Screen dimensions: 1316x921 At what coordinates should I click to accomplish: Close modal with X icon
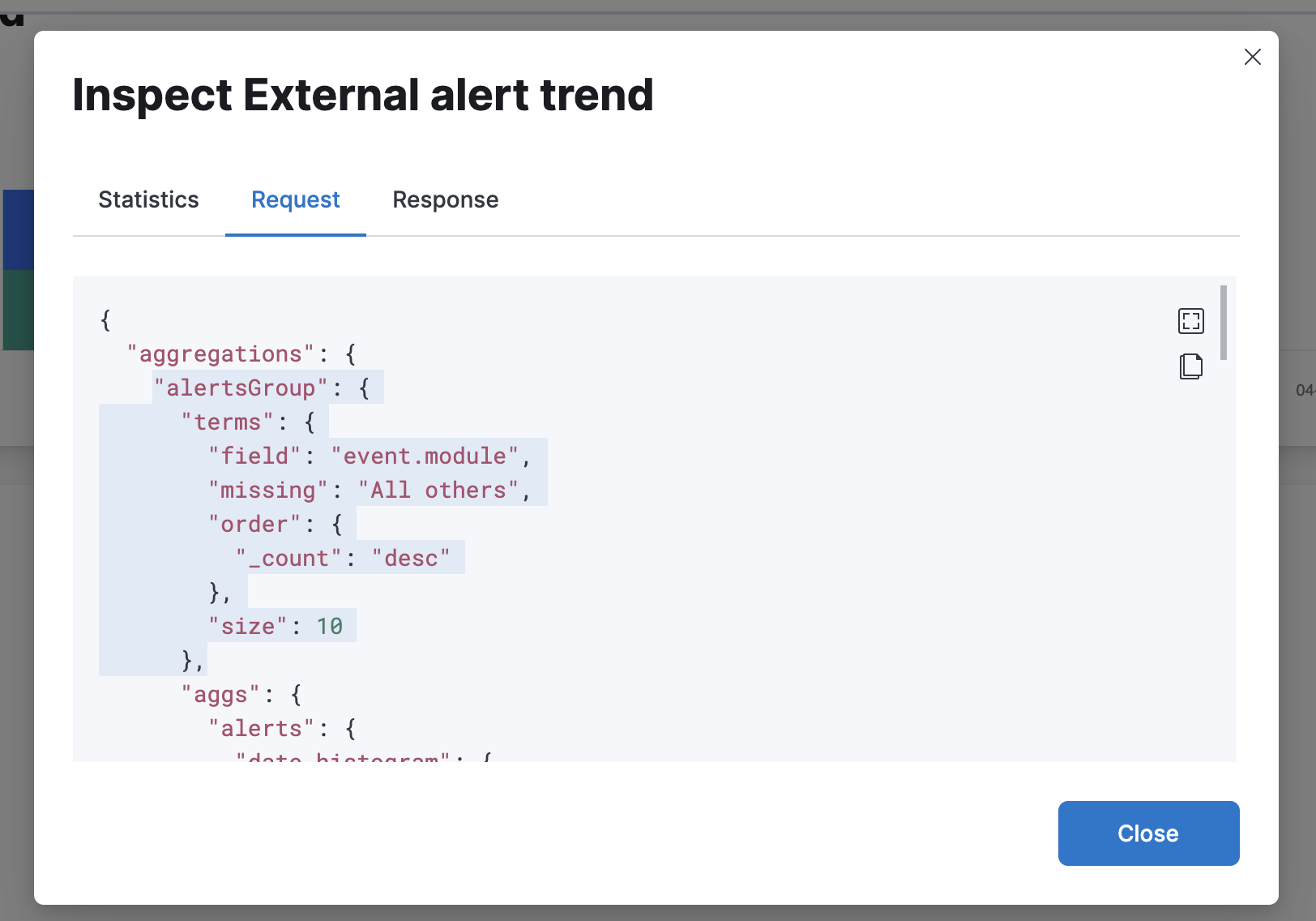pos(1252,57)
